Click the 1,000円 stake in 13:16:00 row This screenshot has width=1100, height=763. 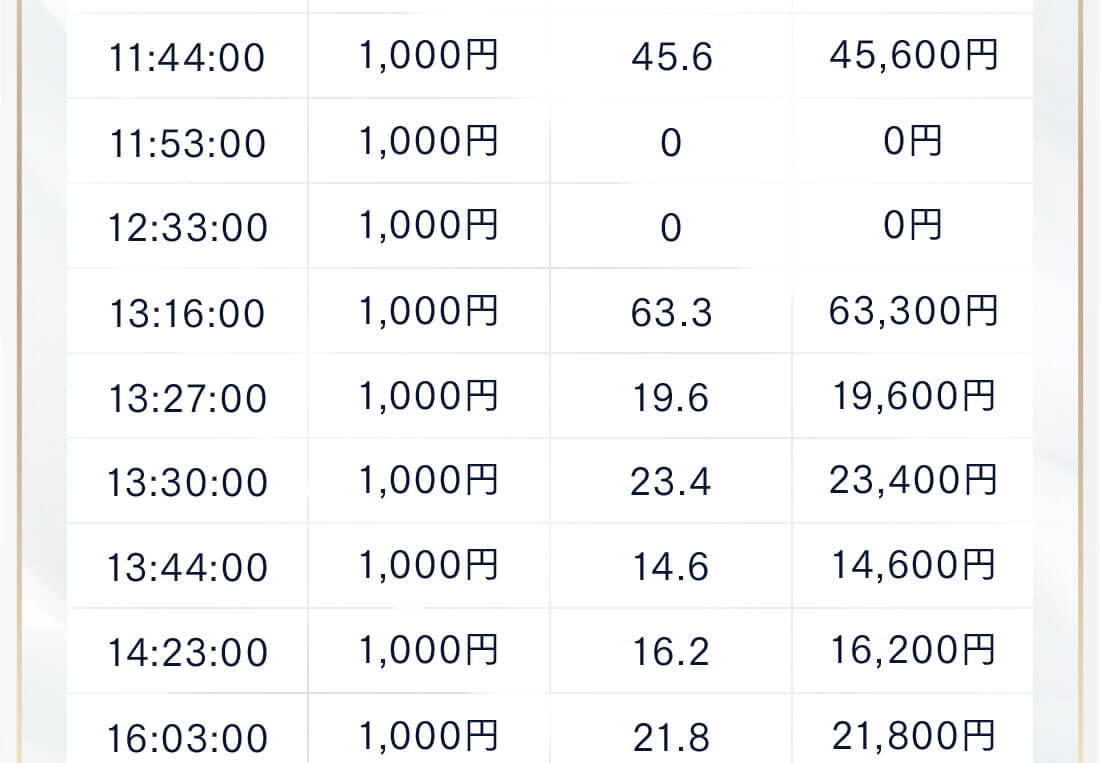pos(429,311)
